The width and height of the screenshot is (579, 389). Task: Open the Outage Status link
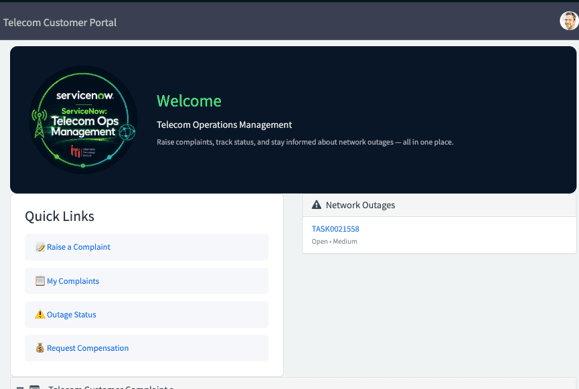[71, 315]
